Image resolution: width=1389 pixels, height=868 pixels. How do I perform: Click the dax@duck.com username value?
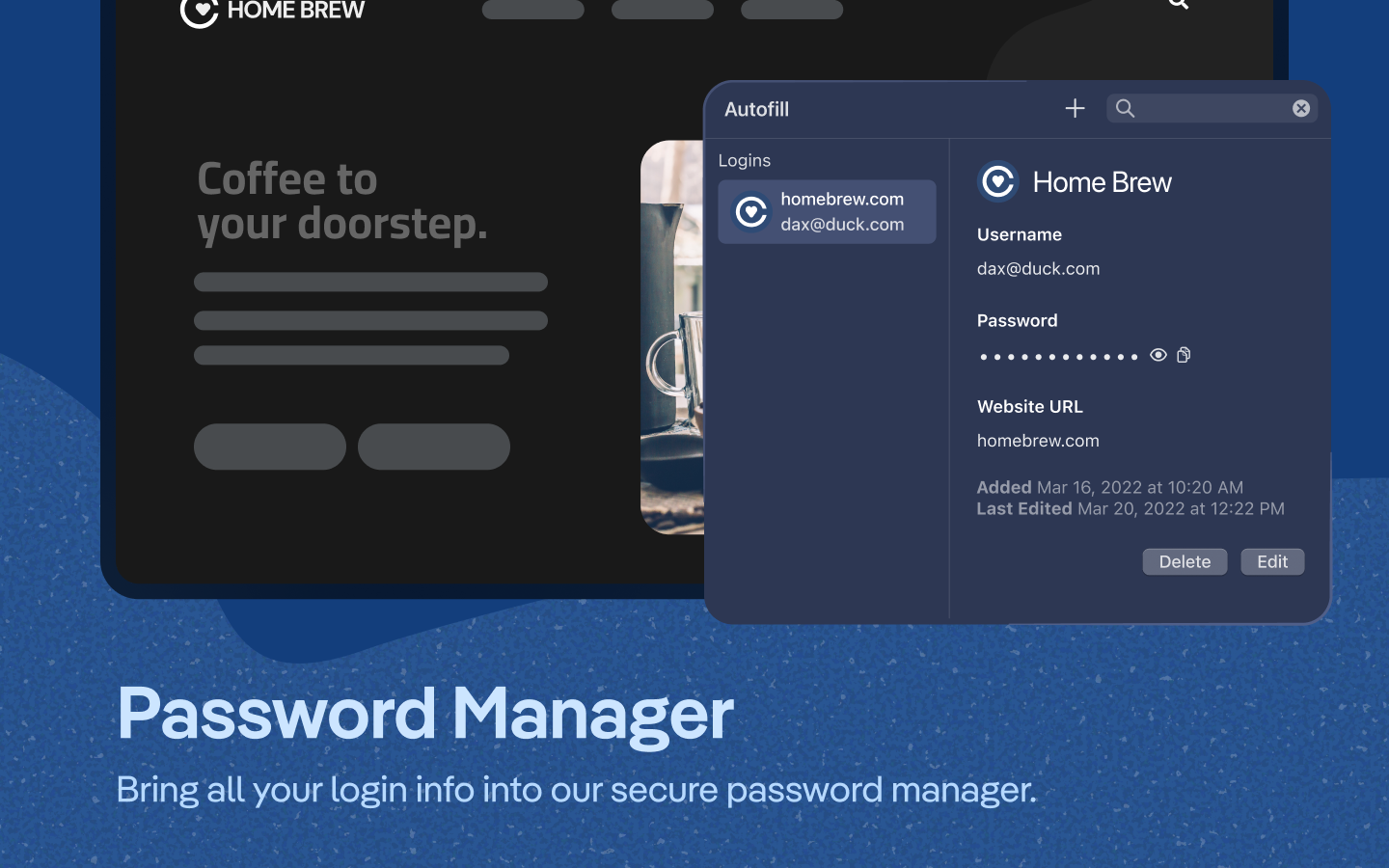(x=1038, y=269)
